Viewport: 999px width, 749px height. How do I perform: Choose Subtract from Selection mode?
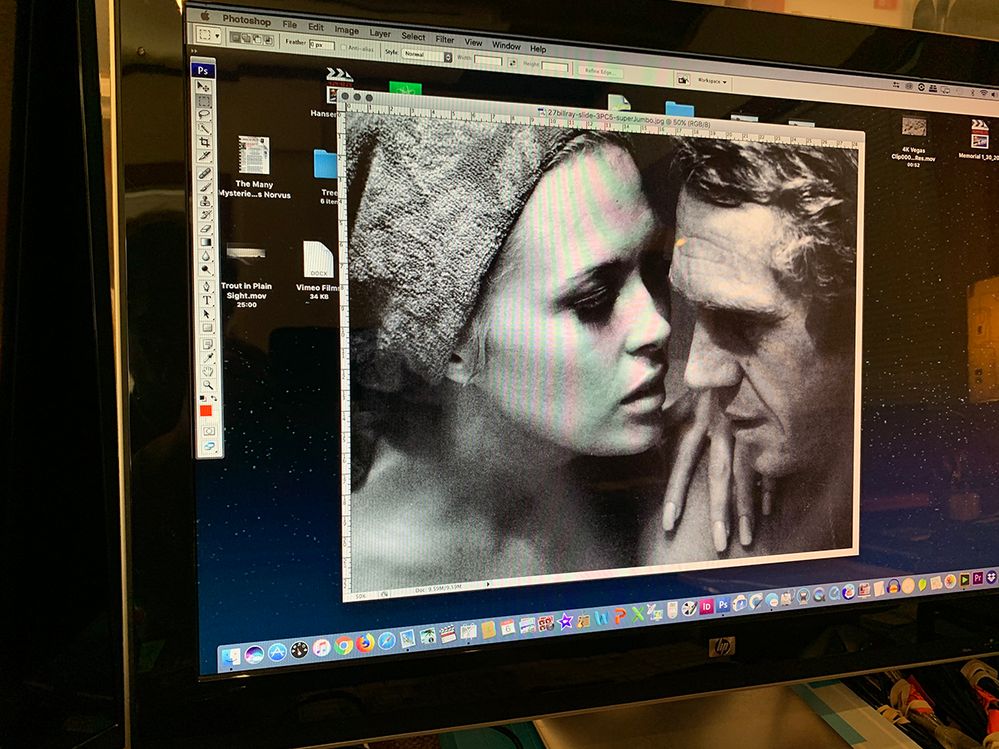(x=257, y=39)
